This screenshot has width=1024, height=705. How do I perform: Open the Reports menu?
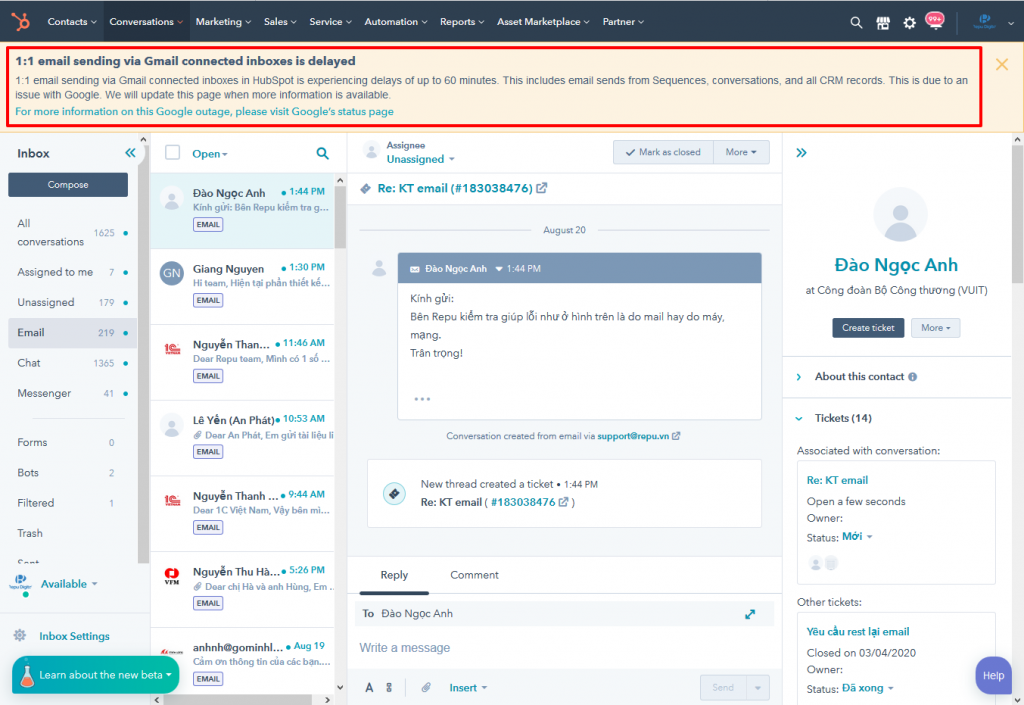click(462, 22)
